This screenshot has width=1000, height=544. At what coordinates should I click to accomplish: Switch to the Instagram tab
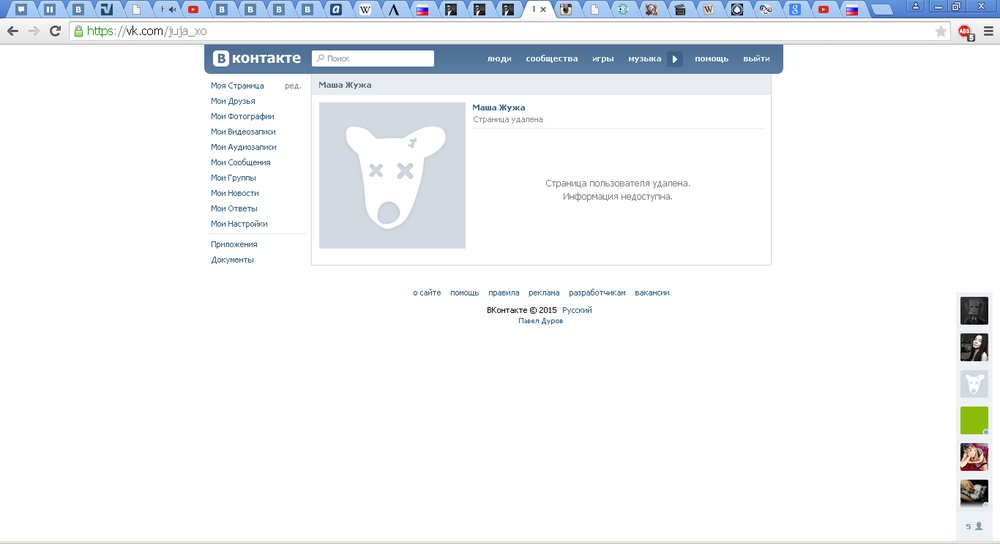pyautogui.click(x=566, y=10)
